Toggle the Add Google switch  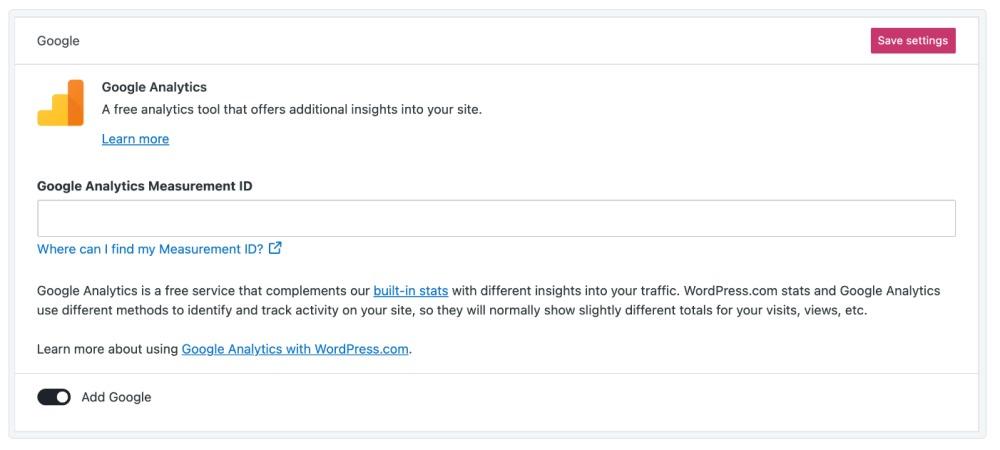coord(54,397)
